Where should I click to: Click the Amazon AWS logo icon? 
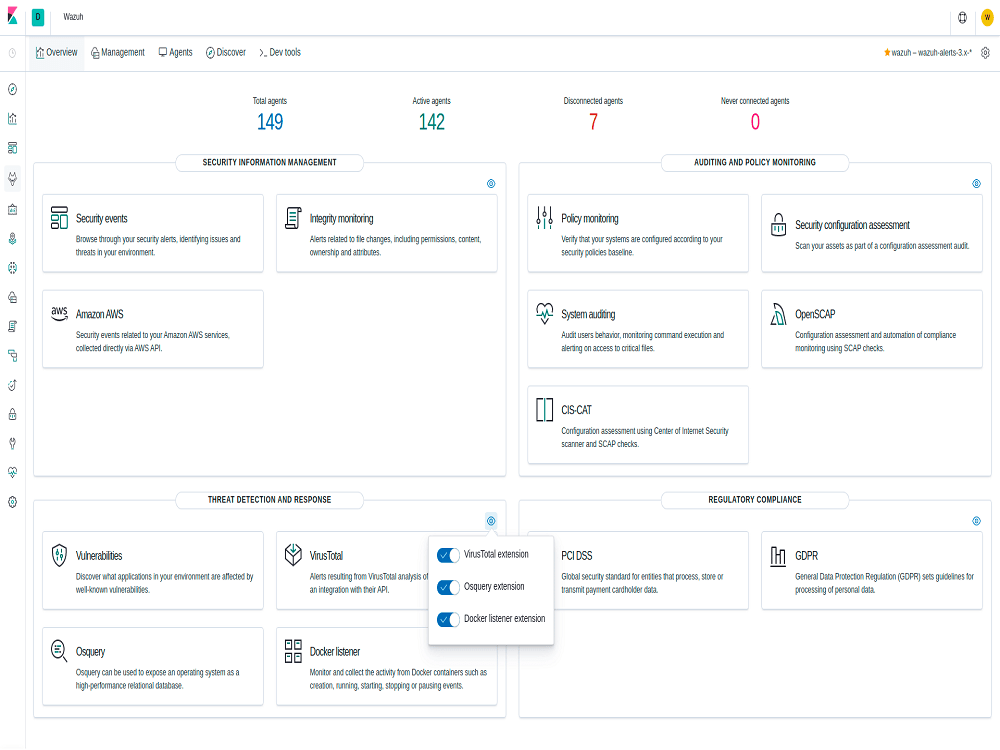click(59, 312)
